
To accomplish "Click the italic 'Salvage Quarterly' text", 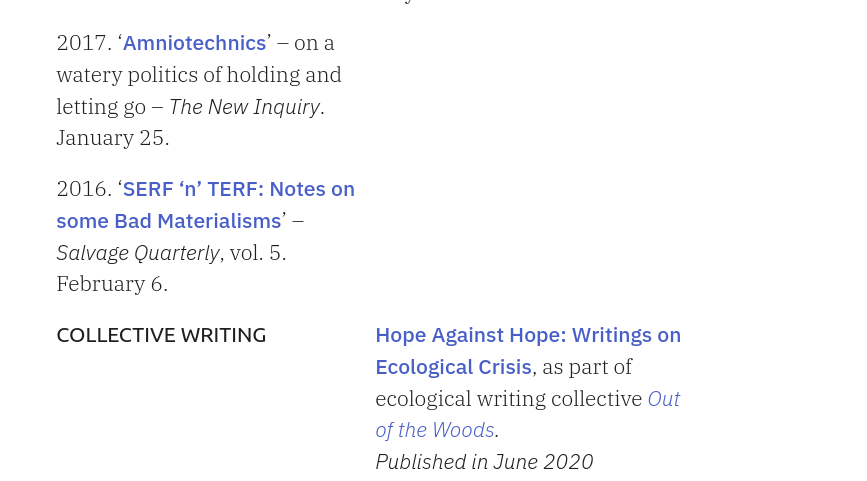I will tap(138, 253).
